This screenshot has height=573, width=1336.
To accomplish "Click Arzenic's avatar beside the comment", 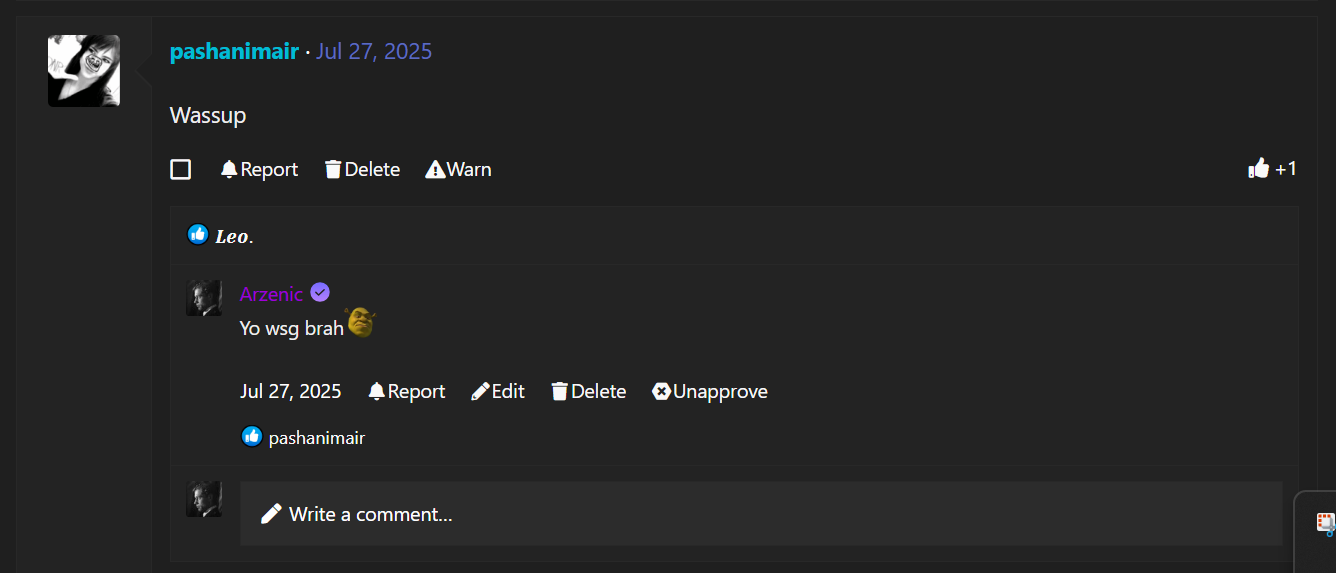I will click(204, 298).
